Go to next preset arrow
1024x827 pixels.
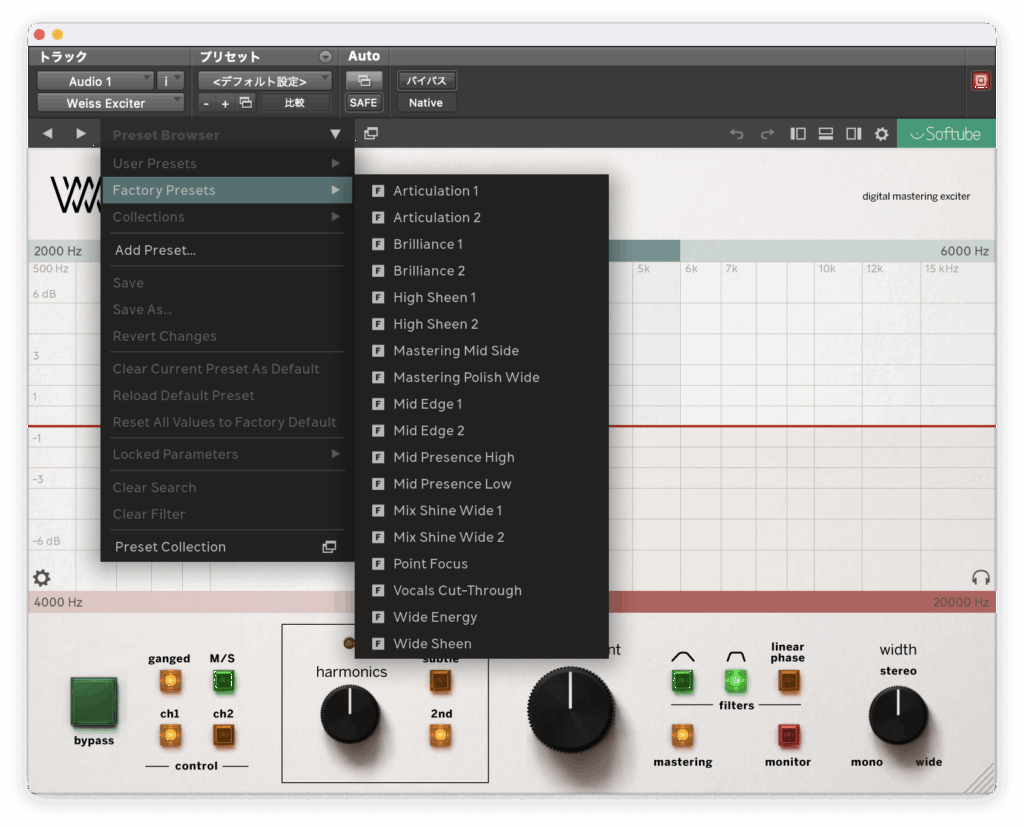point(81,133)
